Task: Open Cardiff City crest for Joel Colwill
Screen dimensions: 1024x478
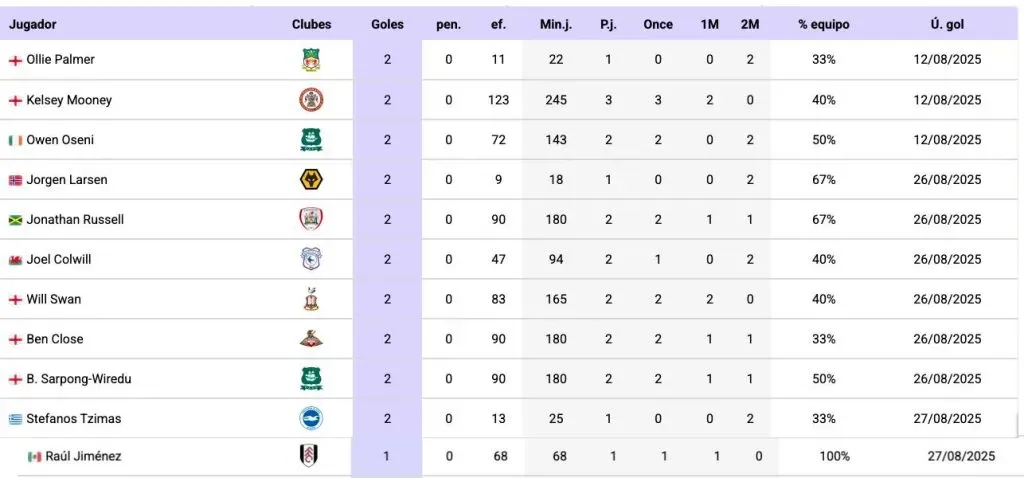Action: [312, 259]
